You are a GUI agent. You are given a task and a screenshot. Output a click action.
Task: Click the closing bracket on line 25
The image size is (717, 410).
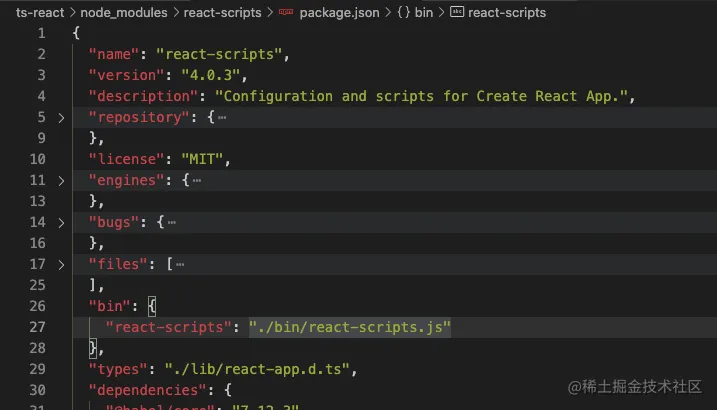[93, 286]
